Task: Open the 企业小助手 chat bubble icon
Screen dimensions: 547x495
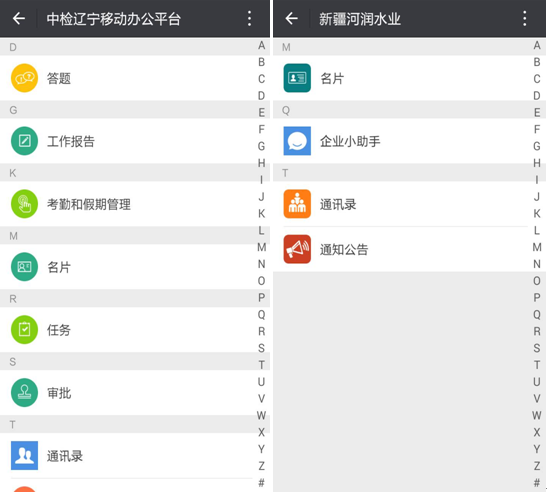Action: (x=297, y=141)
